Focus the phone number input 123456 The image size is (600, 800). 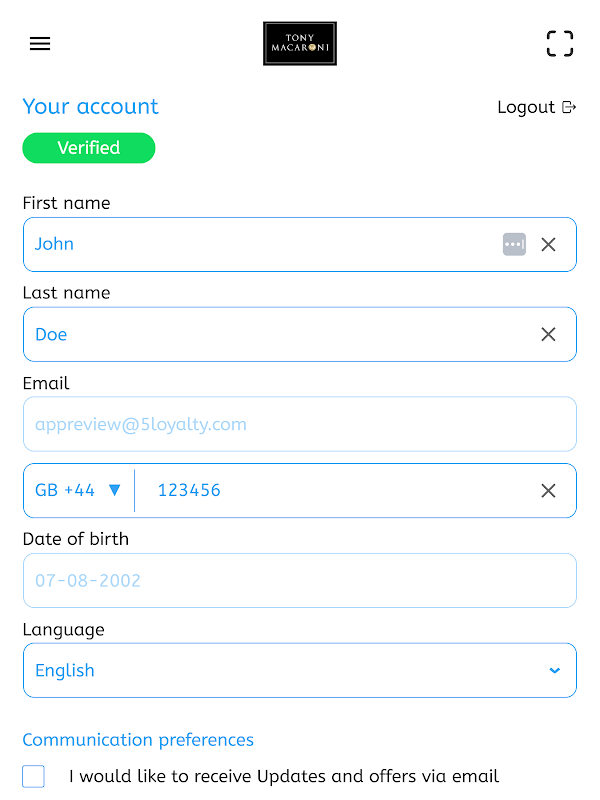coord(330,490)
